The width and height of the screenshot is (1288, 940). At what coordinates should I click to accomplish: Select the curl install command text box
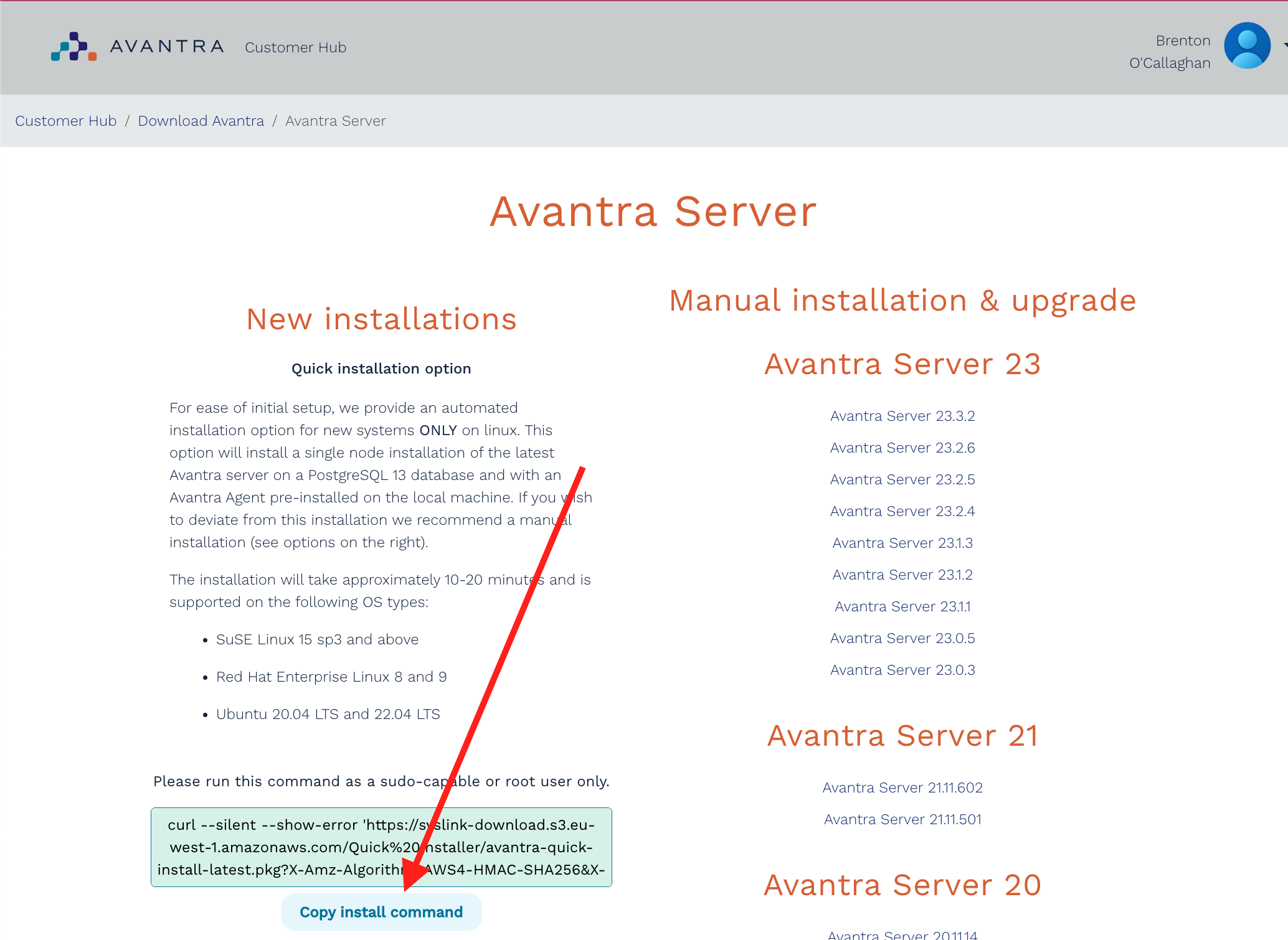(x=381, y=847)
